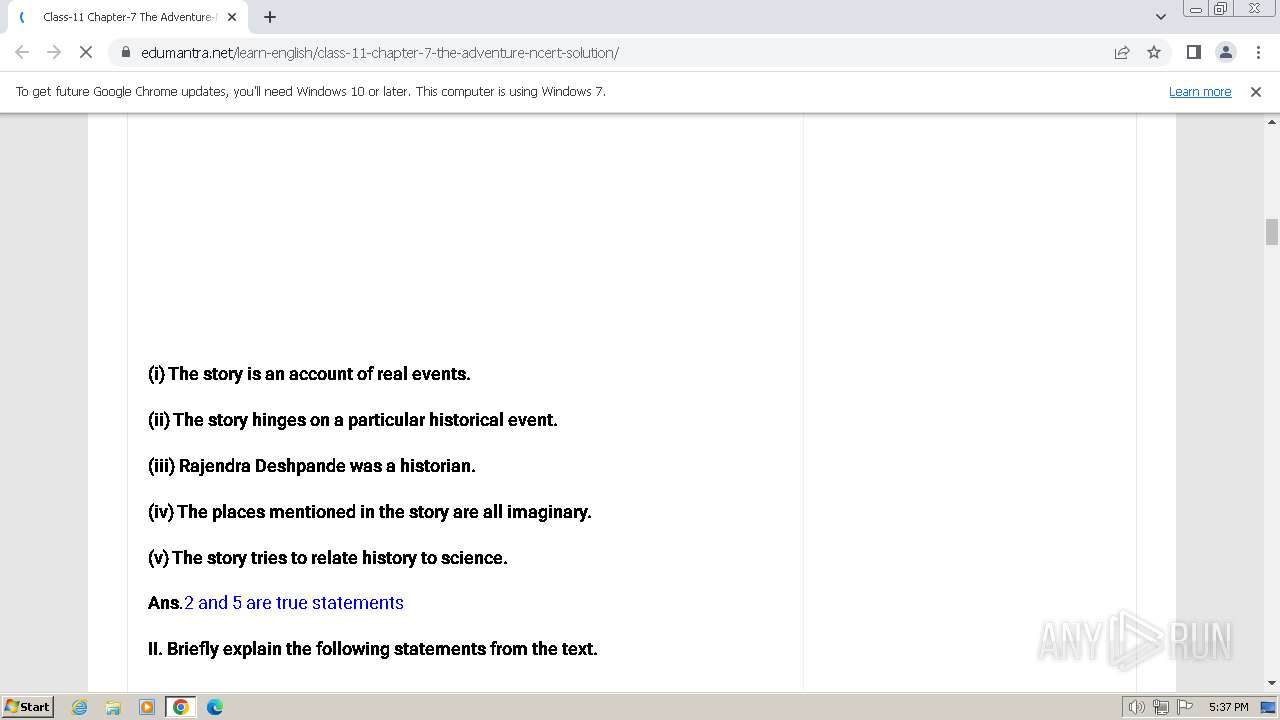The width and height of the screenshot is (1280, 720).
Task: Dismiss the Chrome update notification bar
Action: 1256,91
